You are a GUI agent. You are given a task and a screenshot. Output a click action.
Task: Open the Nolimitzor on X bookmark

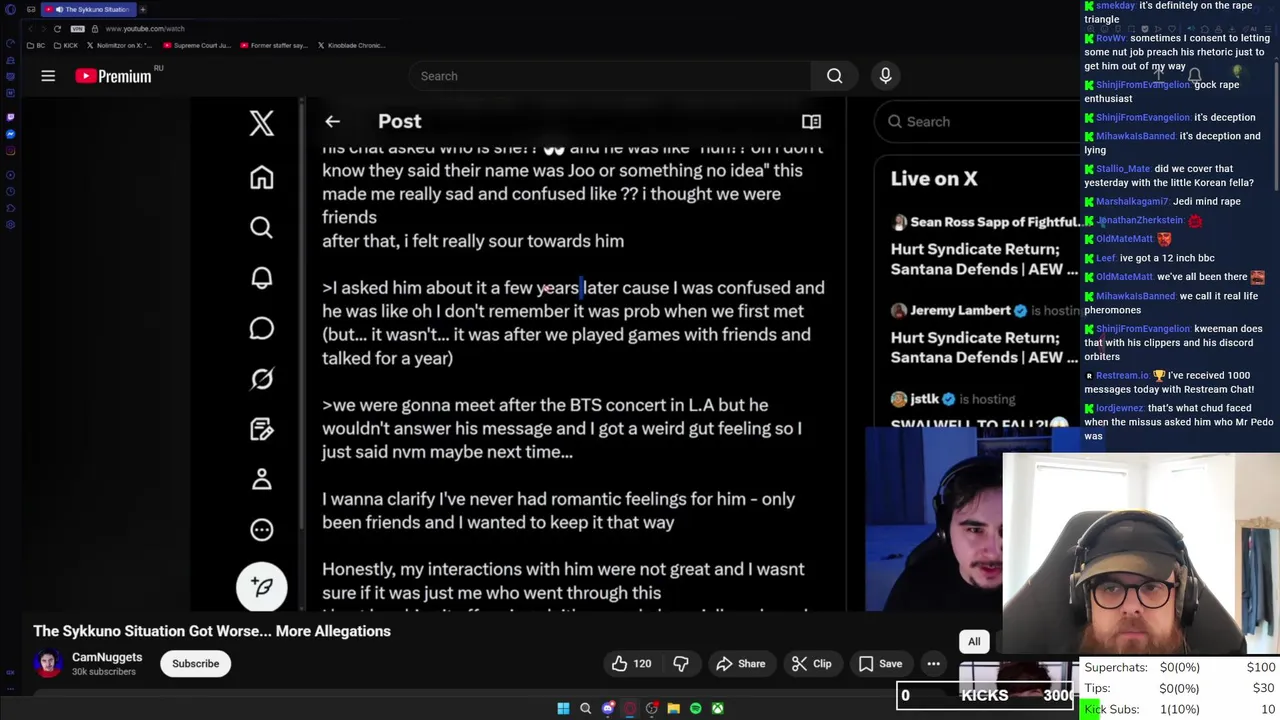click(122, 45)
